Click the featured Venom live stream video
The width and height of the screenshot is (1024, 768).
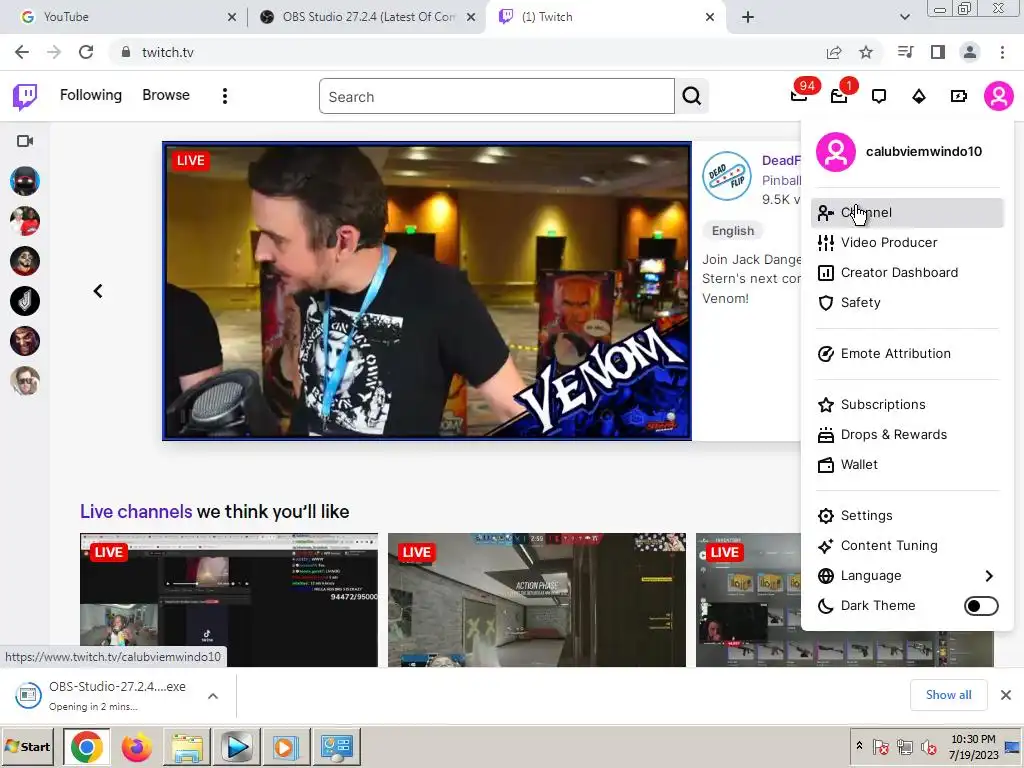[x=427, y=291]
